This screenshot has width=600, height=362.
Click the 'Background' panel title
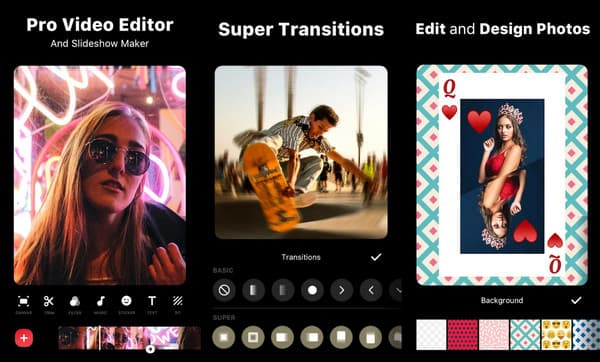coord(502,300)
